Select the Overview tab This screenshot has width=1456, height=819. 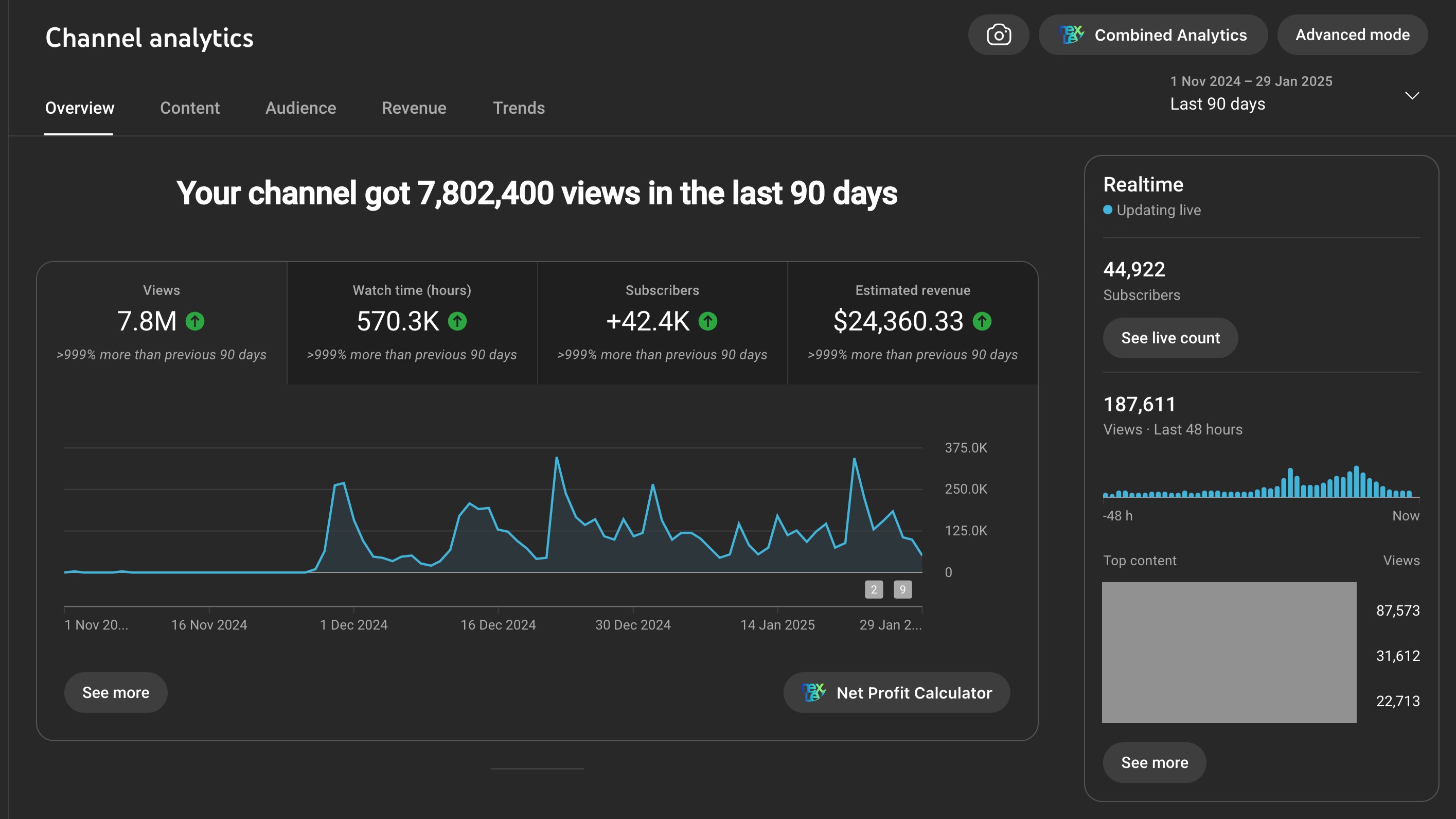coord(79,108)
